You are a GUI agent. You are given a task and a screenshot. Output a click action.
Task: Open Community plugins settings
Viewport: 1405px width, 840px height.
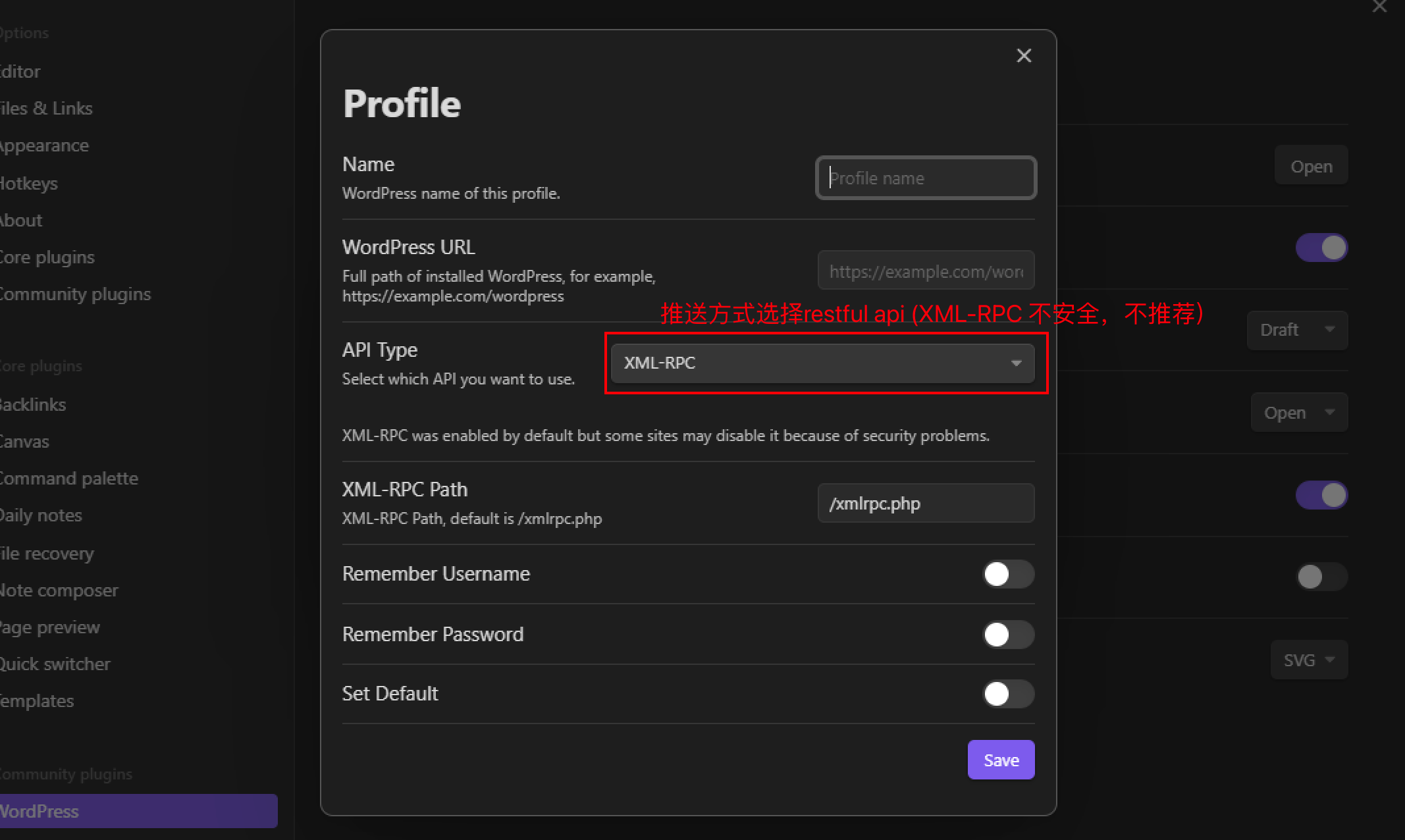[x=76, y=294]
